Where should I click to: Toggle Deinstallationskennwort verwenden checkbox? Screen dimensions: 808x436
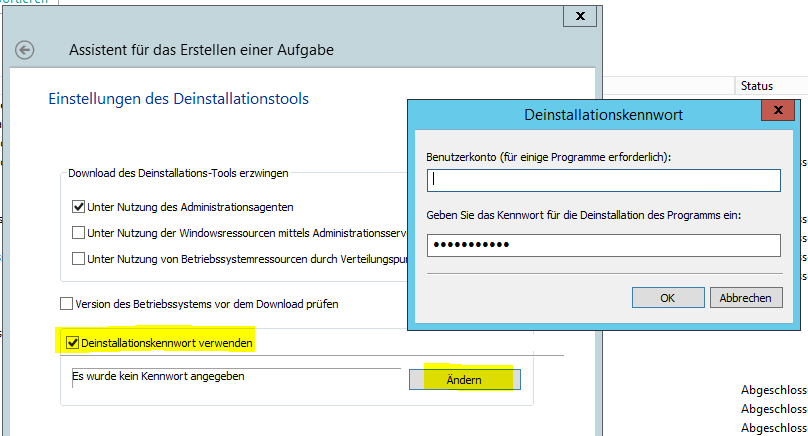pos(72,343)
